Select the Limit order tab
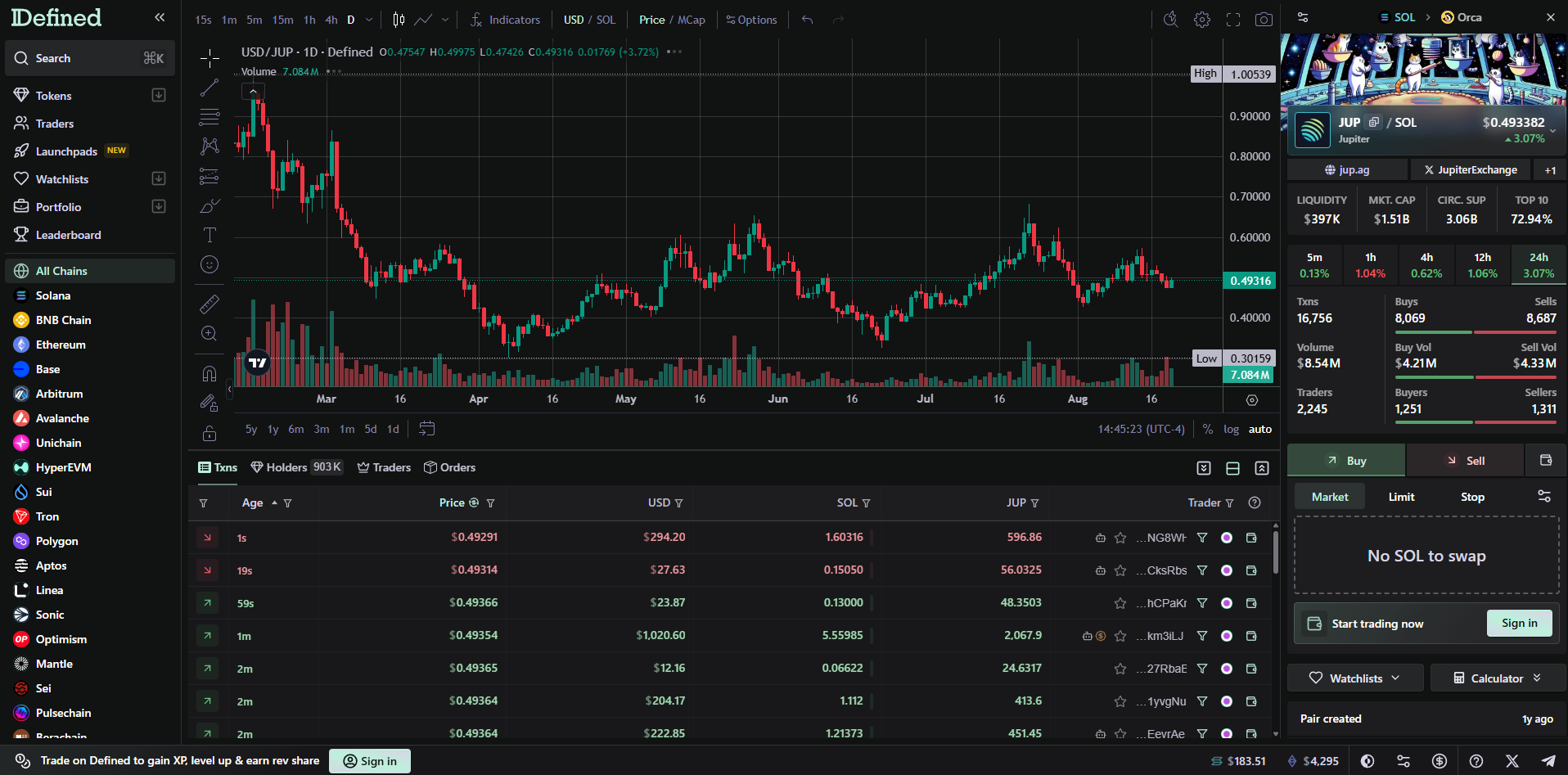Screen dimensions: 1568x775 click(1401, 497)
